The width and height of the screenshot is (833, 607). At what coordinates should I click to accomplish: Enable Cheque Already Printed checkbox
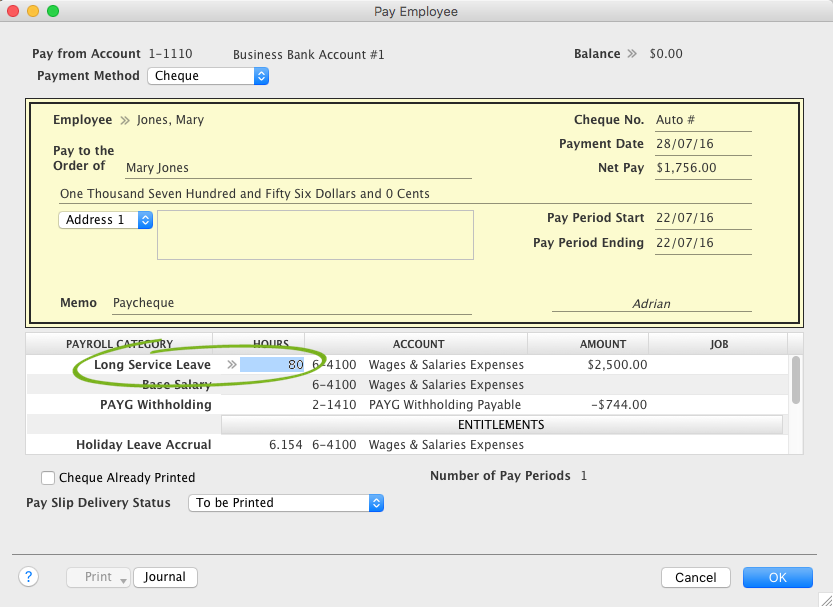(48, 478)
